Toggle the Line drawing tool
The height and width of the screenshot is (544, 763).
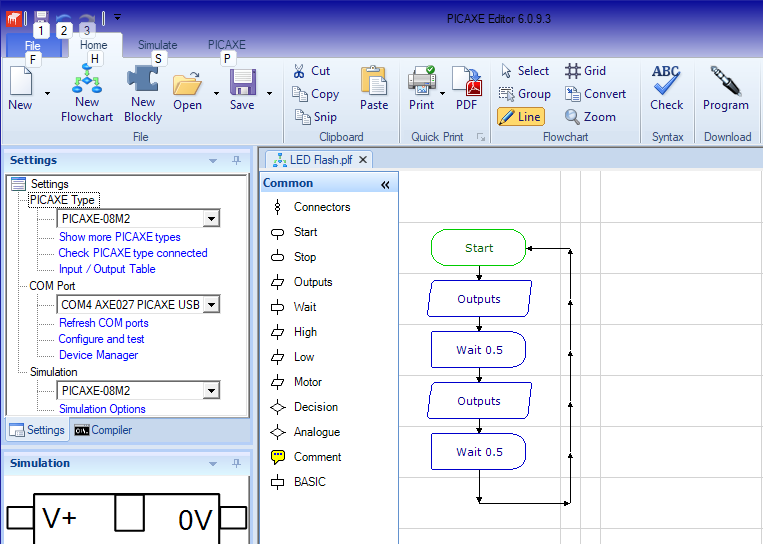(x=520, y=117)
